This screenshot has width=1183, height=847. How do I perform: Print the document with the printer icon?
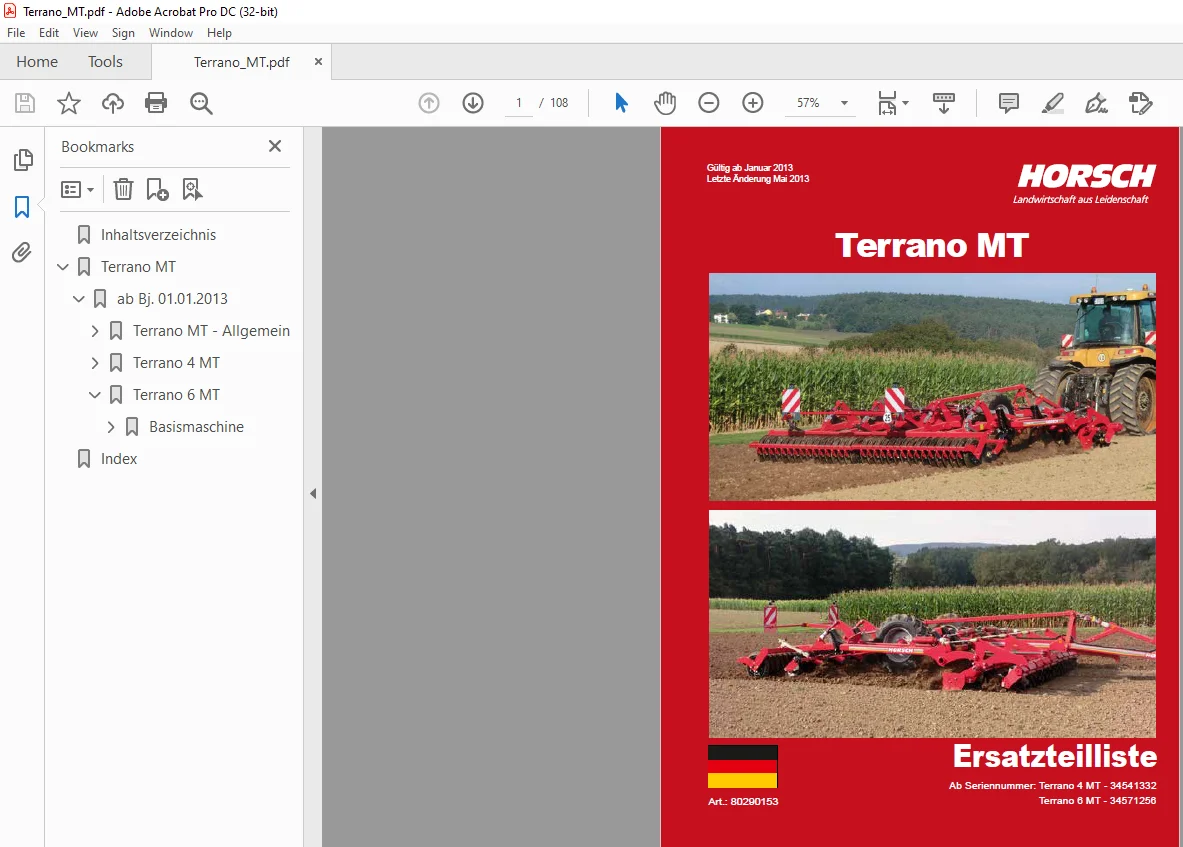(x=156, y=103)
